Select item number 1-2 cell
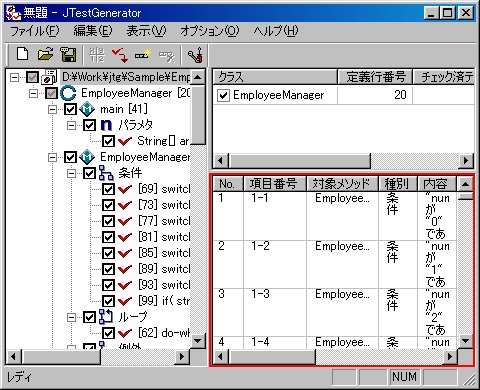480x390 pixels. (275, 264)
